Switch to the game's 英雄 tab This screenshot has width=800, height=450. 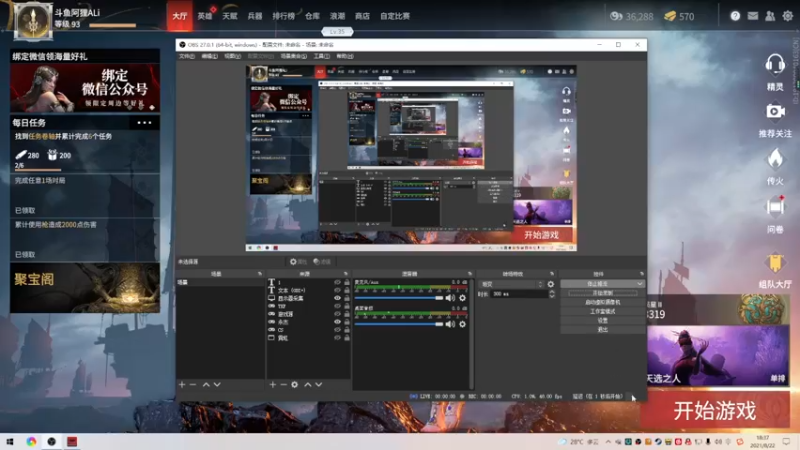205,16
